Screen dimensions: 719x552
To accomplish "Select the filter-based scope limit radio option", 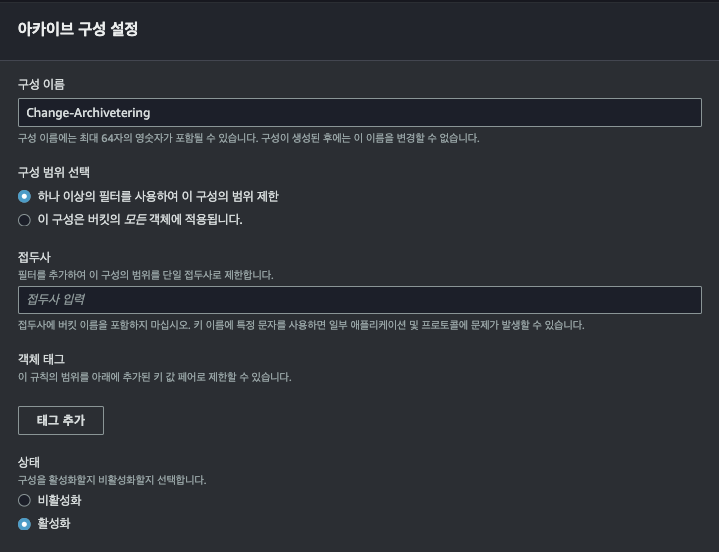I will [x=25, y=196].
